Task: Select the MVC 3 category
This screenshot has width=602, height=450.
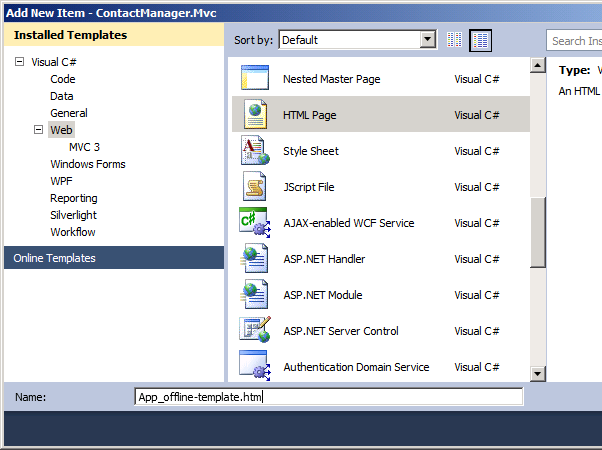Action: coord(84,147)
